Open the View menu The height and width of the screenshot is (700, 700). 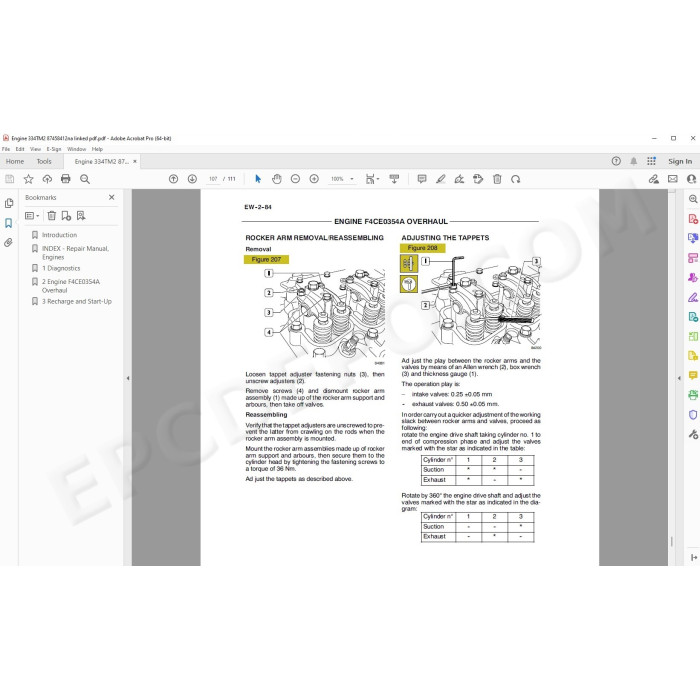click(x=35, y=149)
